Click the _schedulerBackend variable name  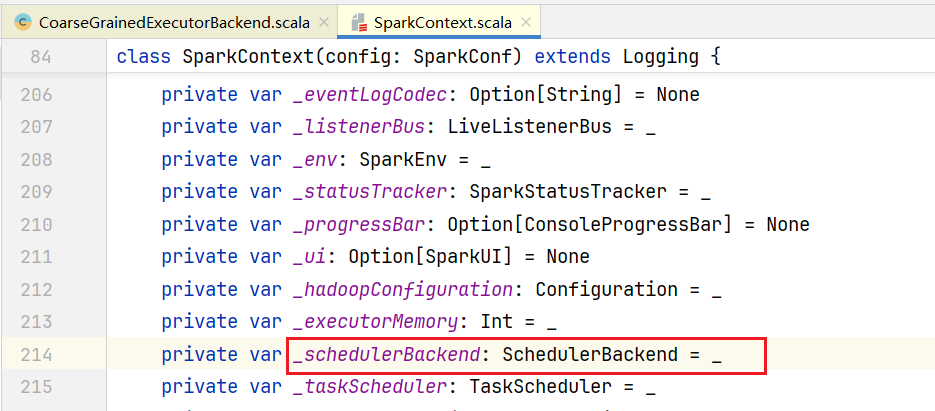click(x=387, y=355)
